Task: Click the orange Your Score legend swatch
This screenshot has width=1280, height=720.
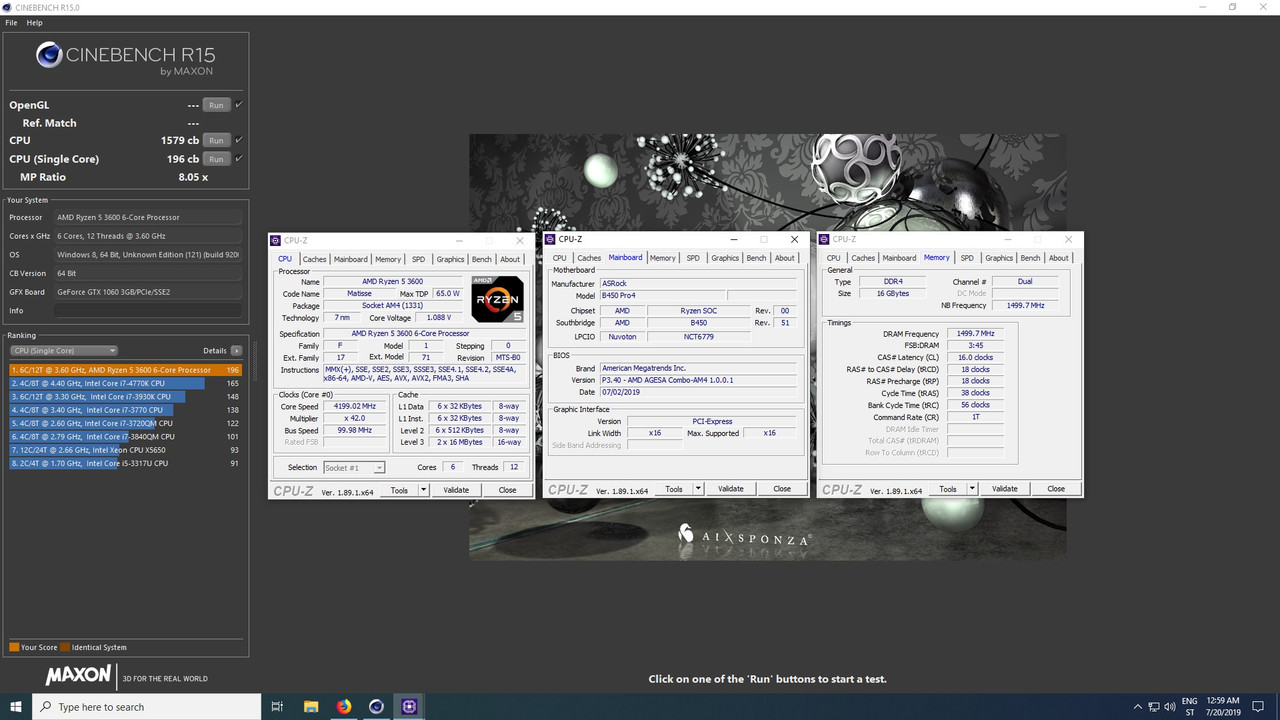Action: [x=14, y=647]
